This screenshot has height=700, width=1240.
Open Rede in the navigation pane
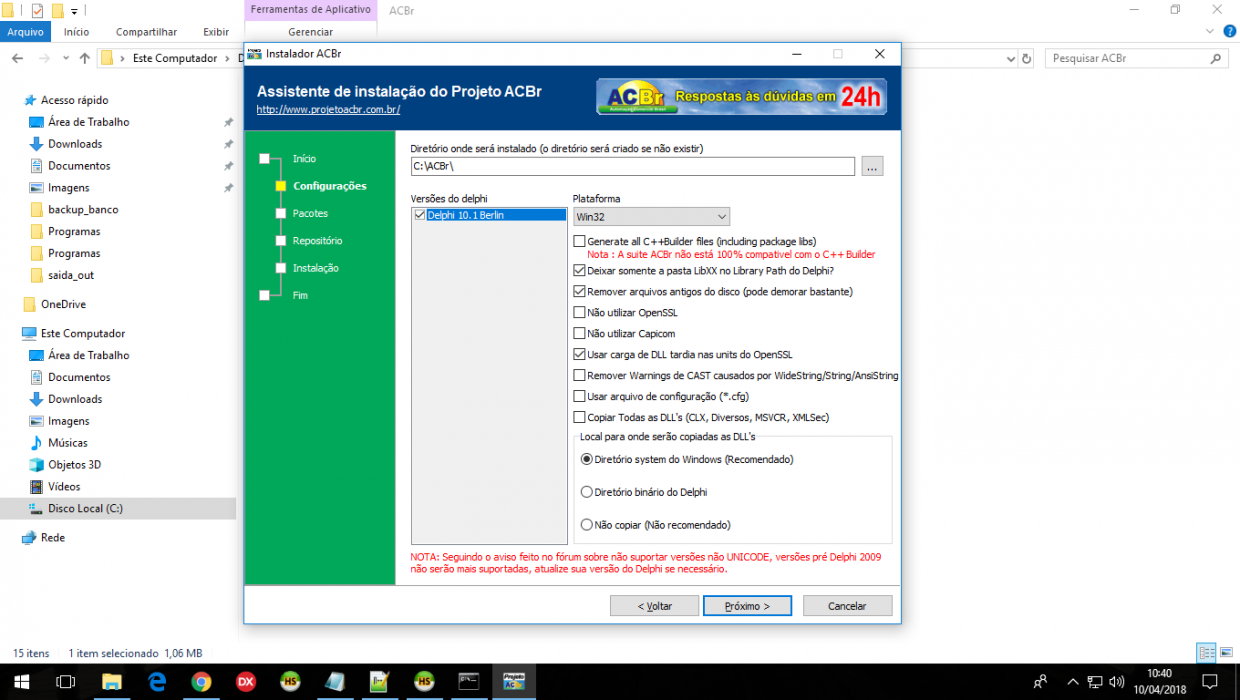coord(53,537)
